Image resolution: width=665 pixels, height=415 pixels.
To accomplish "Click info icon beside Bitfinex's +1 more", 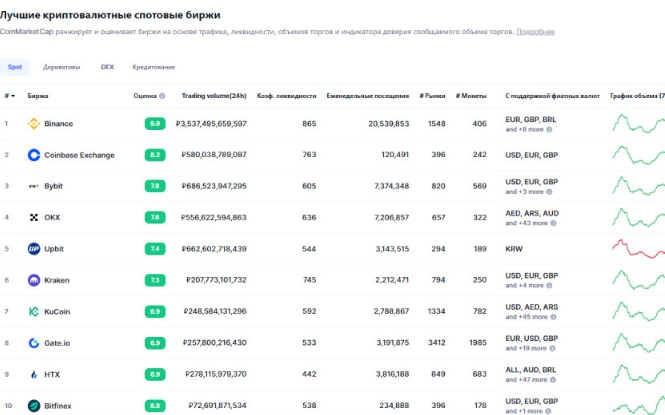I will [x=548, y=411].
